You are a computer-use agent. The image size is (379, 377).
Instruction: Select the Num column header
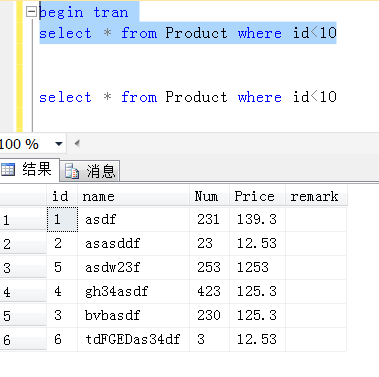[209, 196]
